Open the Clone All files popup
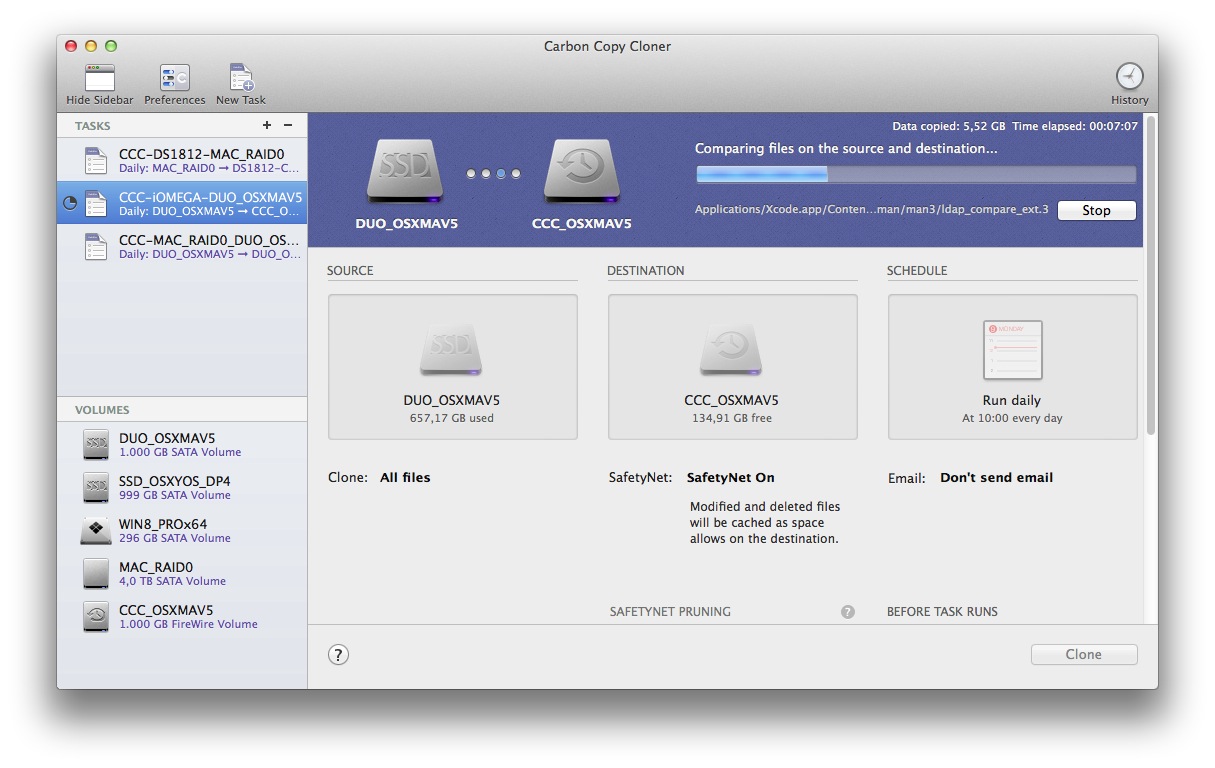 tap(405, 477)
